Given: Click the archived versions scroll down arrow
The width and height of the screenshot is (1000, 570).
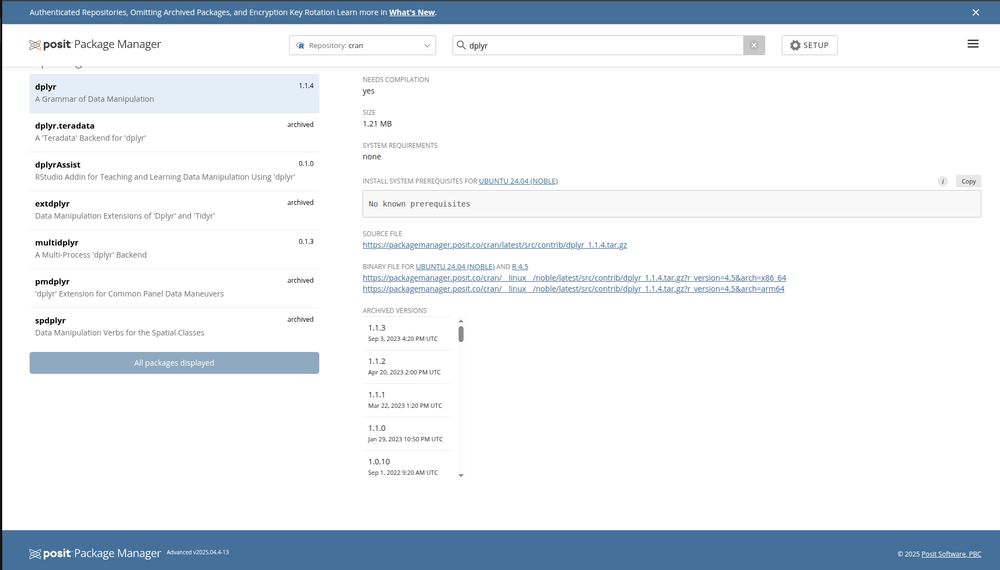Looking at the screenshot, I should [x=460, y=476].
